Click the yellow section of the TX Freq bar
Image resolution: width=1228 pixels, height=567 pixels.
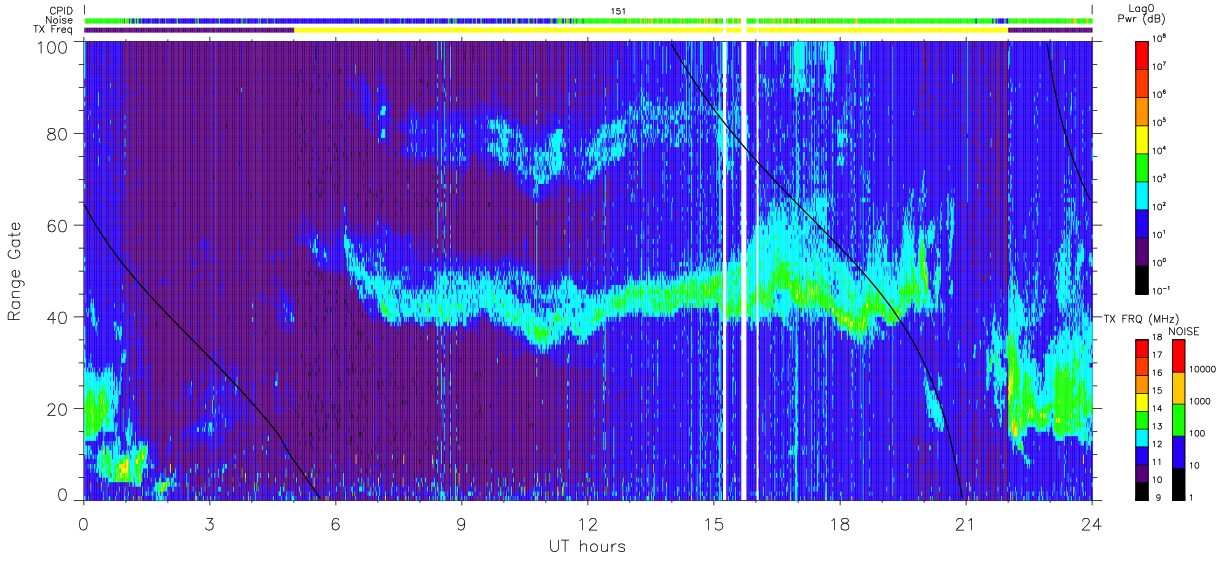coord(650,30)
